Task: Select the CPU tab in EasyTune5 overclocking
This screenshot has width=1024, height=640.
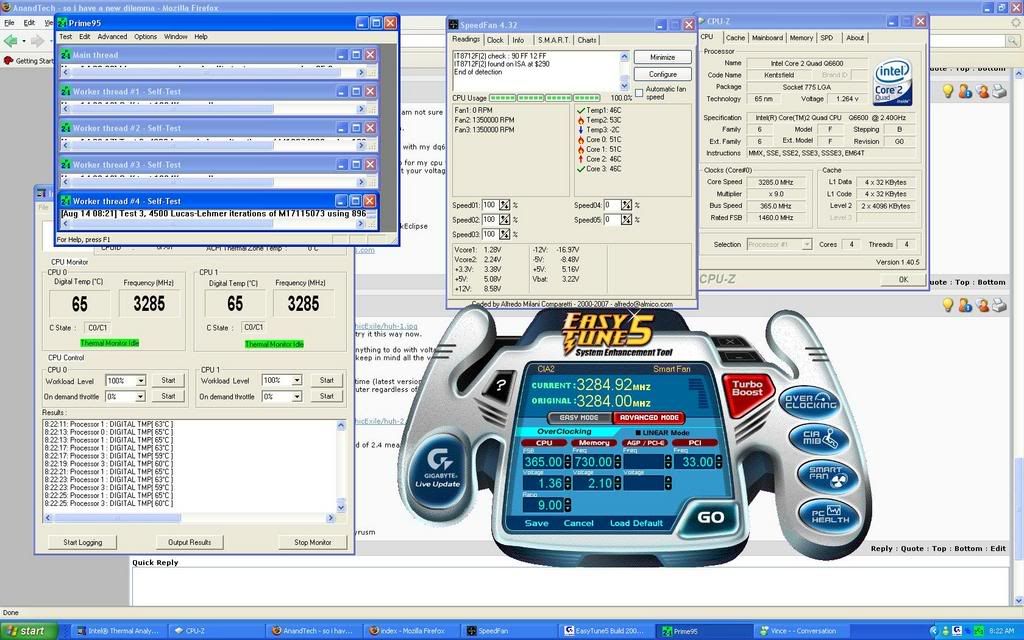Action: click(x=543, y=443)
